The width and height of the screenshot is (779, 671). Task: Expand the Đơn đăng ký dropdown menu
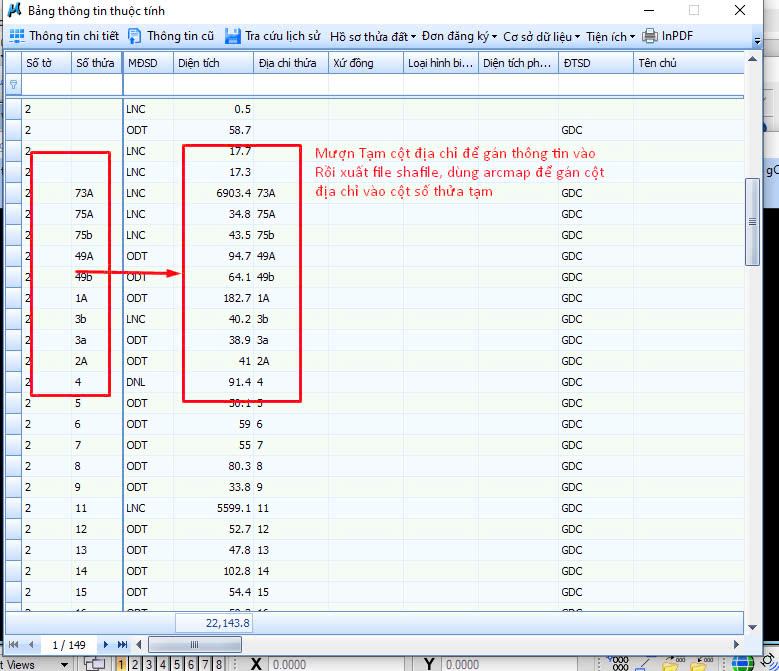click(459, 36)
